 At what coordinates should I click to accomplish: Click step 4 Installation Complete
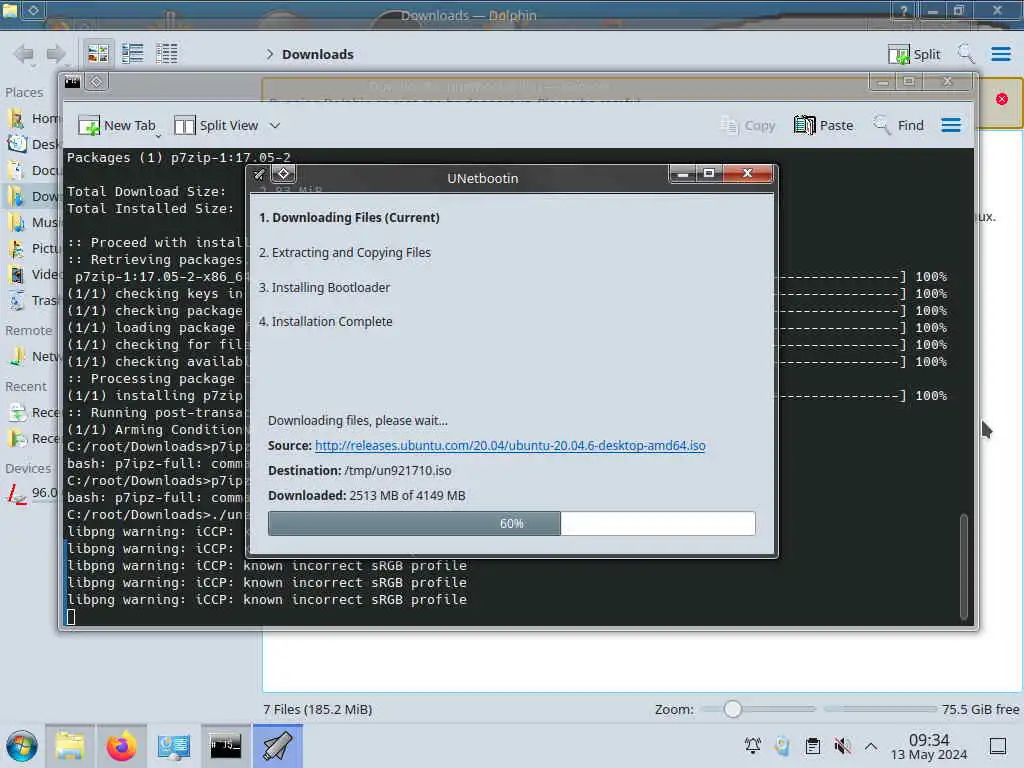click(x=326, y=322)
